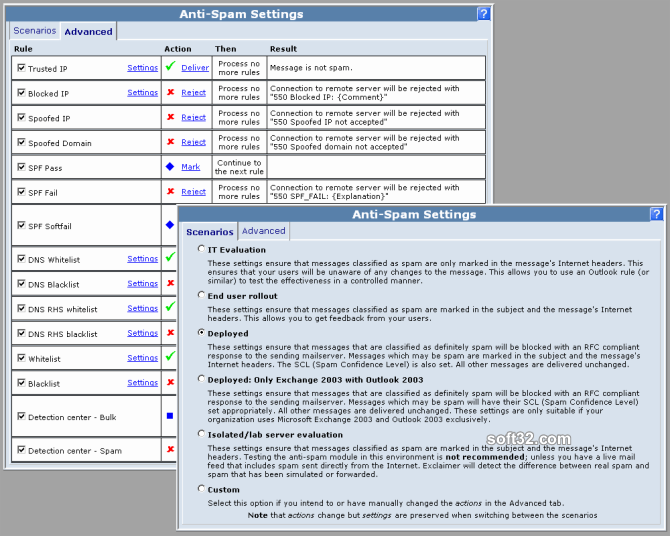Open Settings link for DNS Whitelist
This screenshot has width=670, height=536.
tap(142, 259)
